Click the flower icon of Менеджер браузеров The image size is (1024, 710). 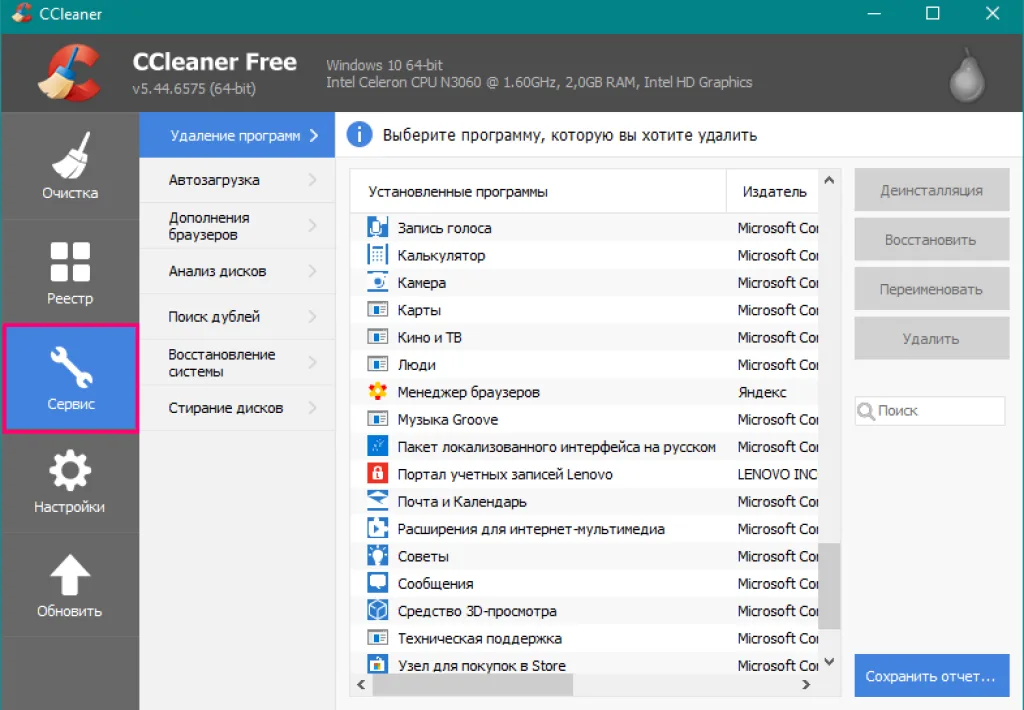(x=377, y=392)
